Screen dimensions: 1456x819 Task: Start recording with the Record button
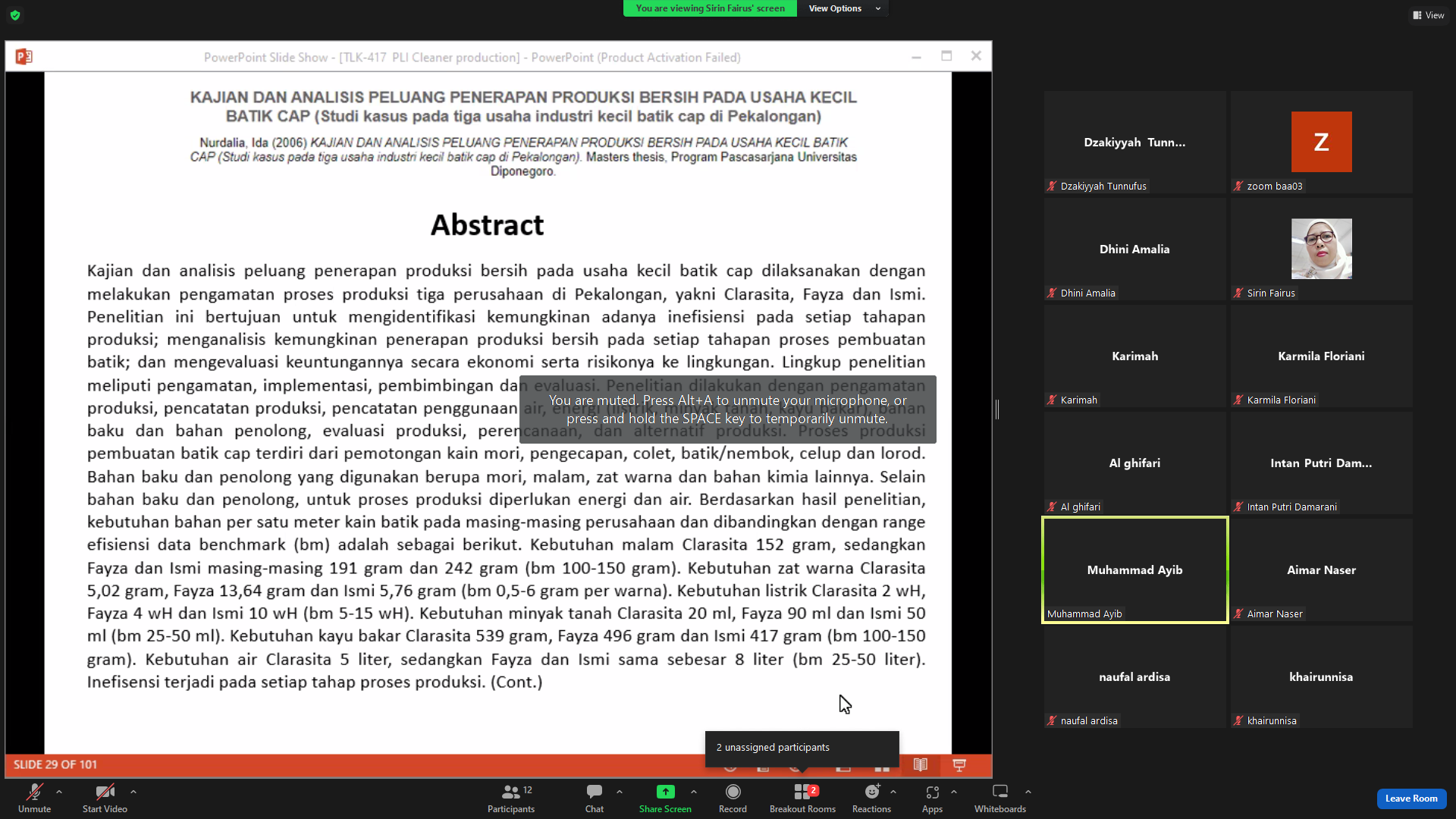pyautogui.click(x=733, y=798)
